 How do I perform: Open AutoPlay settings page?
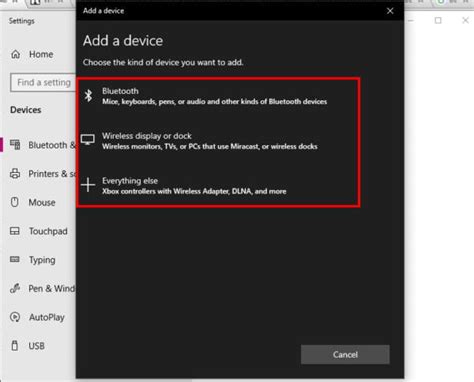[38, 317]
